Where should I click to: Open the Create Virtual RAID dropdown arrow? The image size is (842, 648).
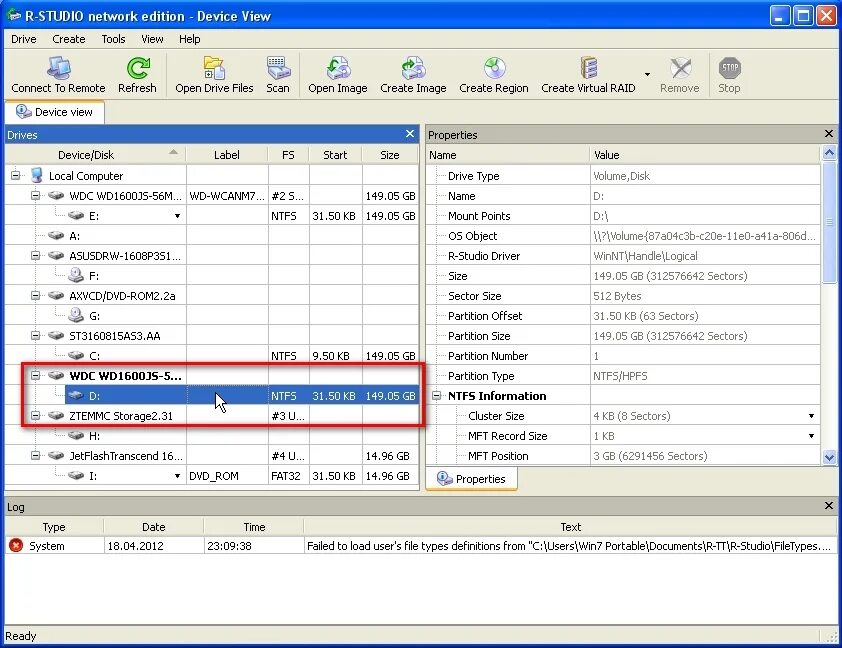coord(647,74)
